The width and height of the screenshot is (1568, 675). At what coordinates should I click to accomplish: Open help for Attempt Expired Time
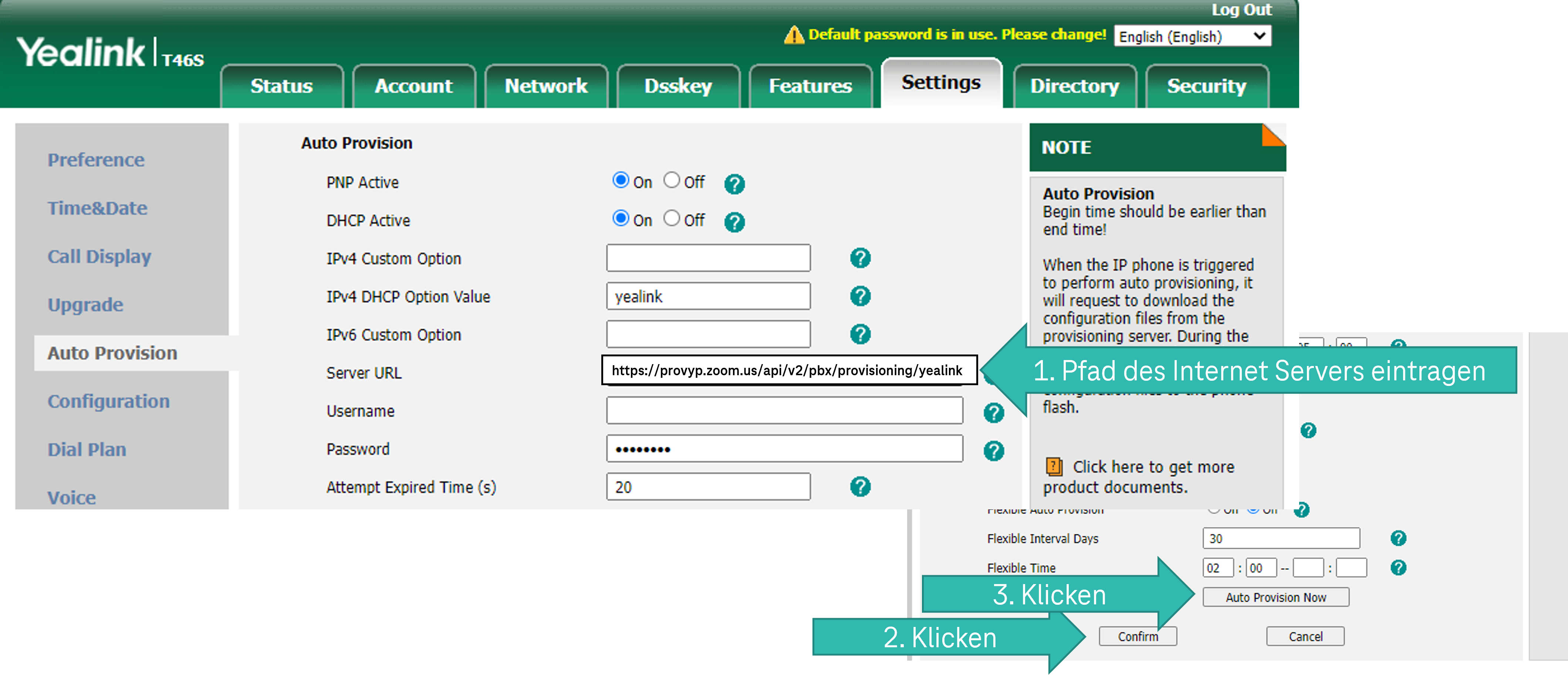click(x=859, y=486)
